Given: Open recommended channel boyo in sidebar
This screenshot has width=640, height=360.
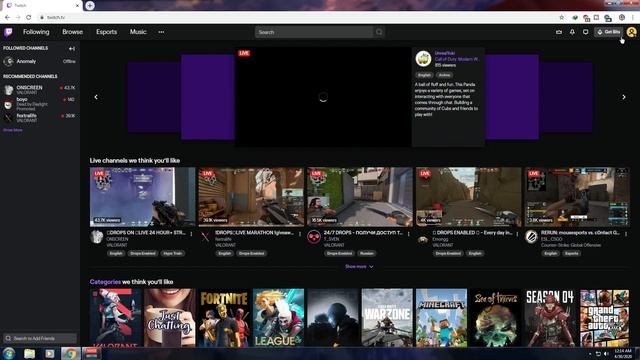Looking at the screenshot, I should point(40,104).
